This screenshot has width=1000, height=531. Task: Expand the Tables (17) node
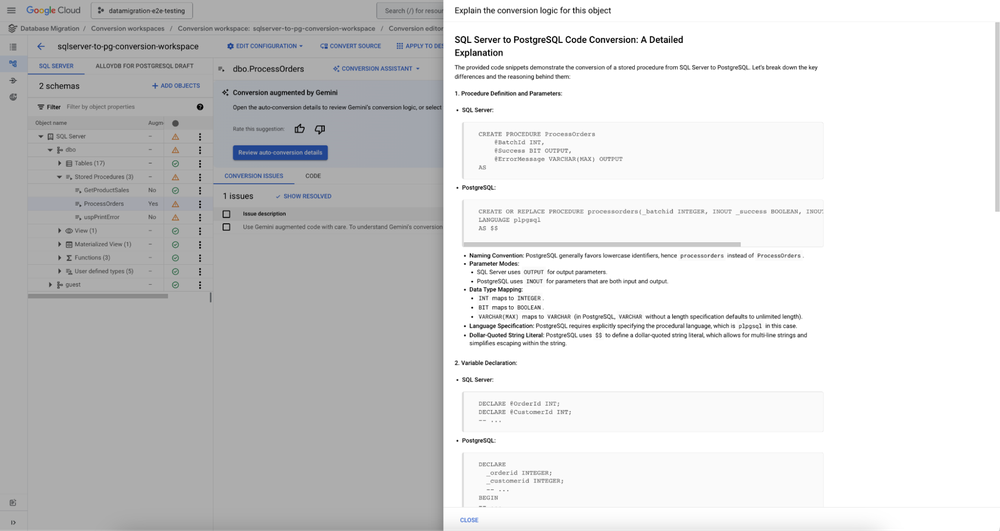point(60,164)
